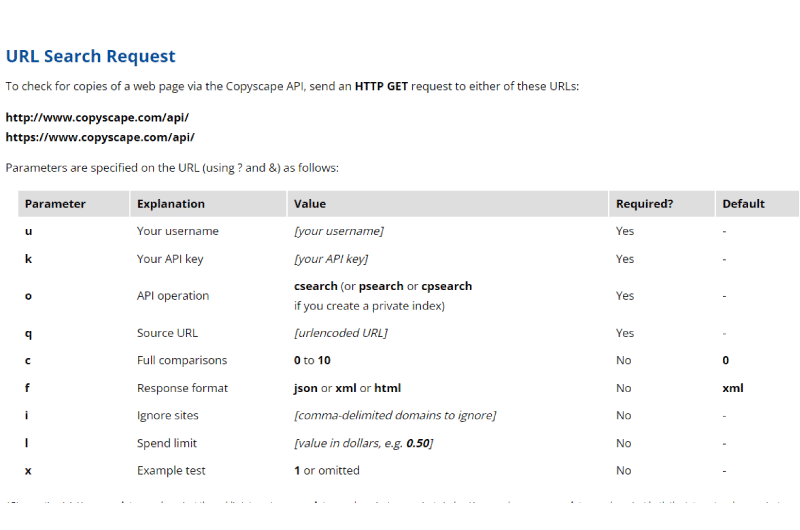Viewport: 800px width, 530px height.
Task: Click the '1 or omitted' value
Action: click(327, 471)
